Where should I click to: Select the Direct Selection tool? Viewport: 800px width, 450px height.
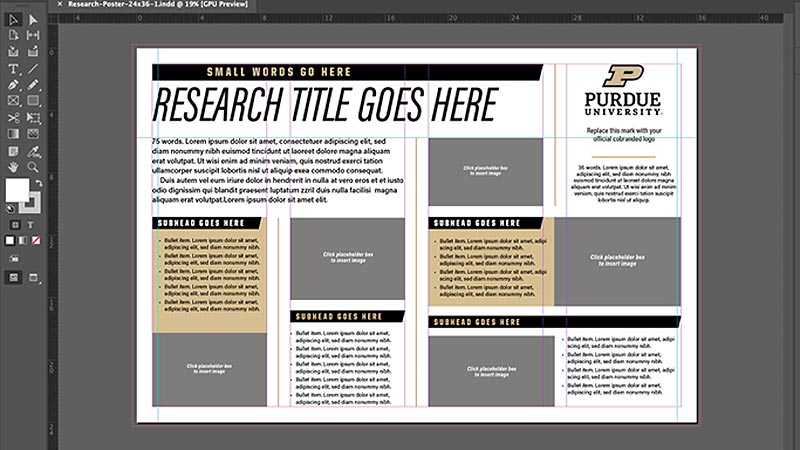click(x=33, y=20)
